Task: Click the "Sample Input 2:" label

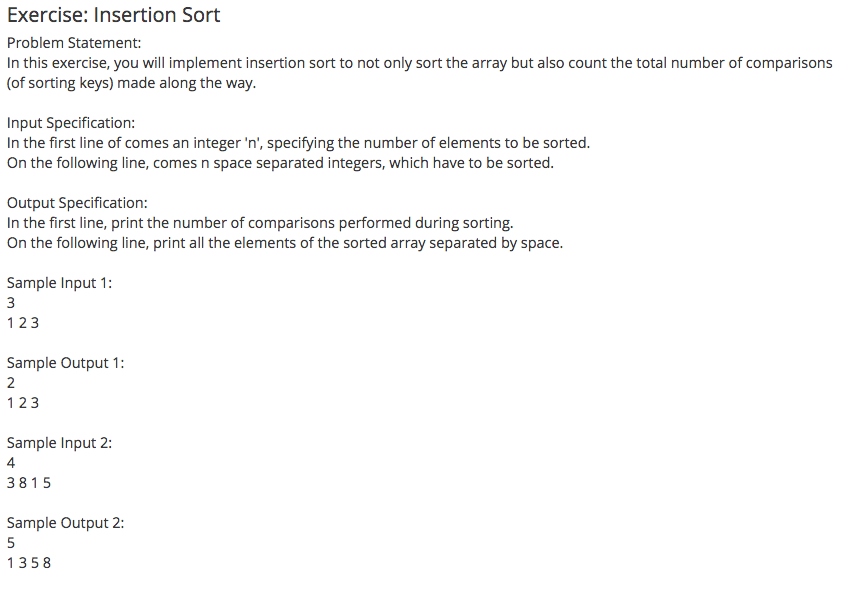Action: pyautogui.click(x=60, y=443)
